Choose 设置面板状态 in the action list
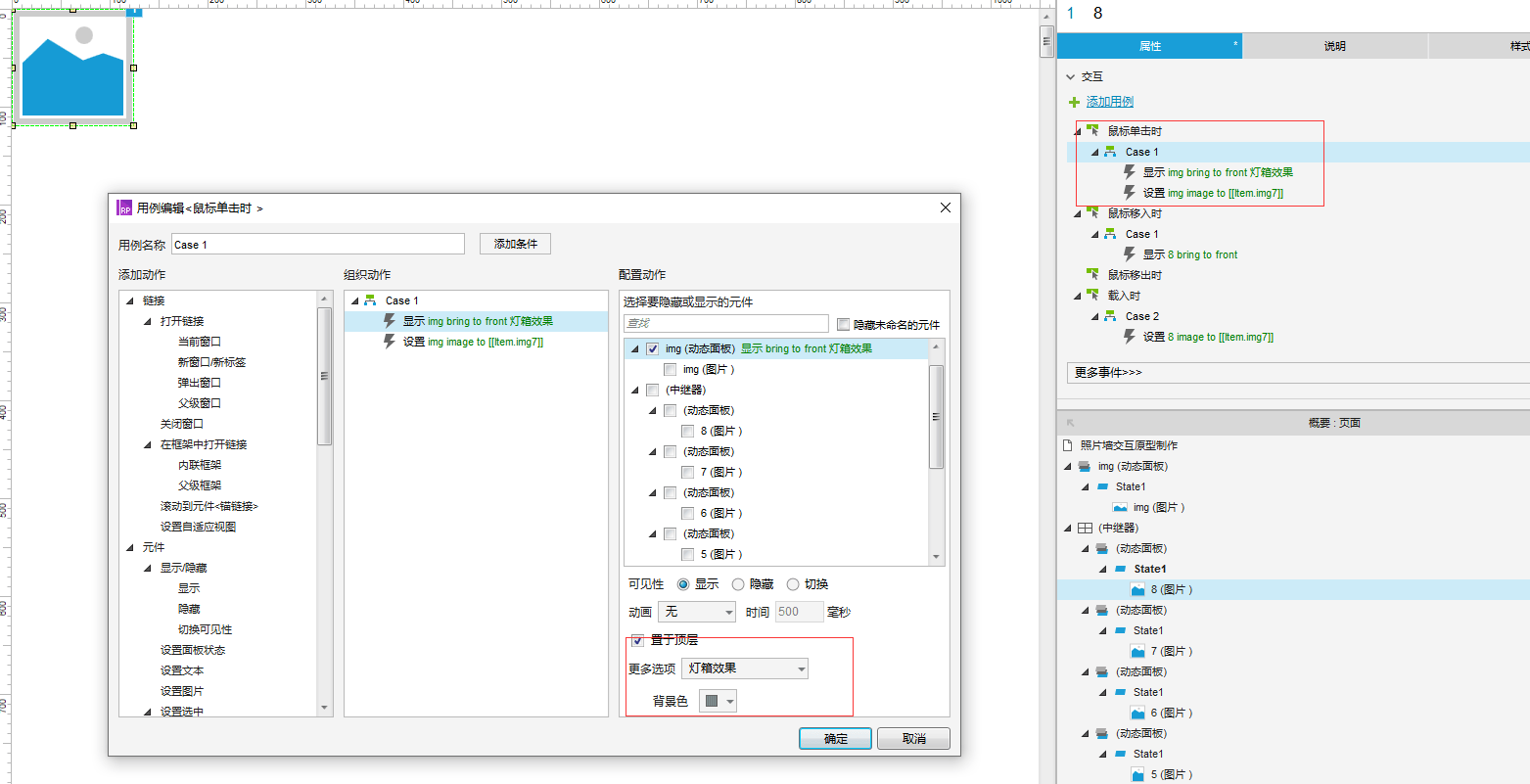The height and width of the screenshot is (784, 1530). click(x=193, y=650)
